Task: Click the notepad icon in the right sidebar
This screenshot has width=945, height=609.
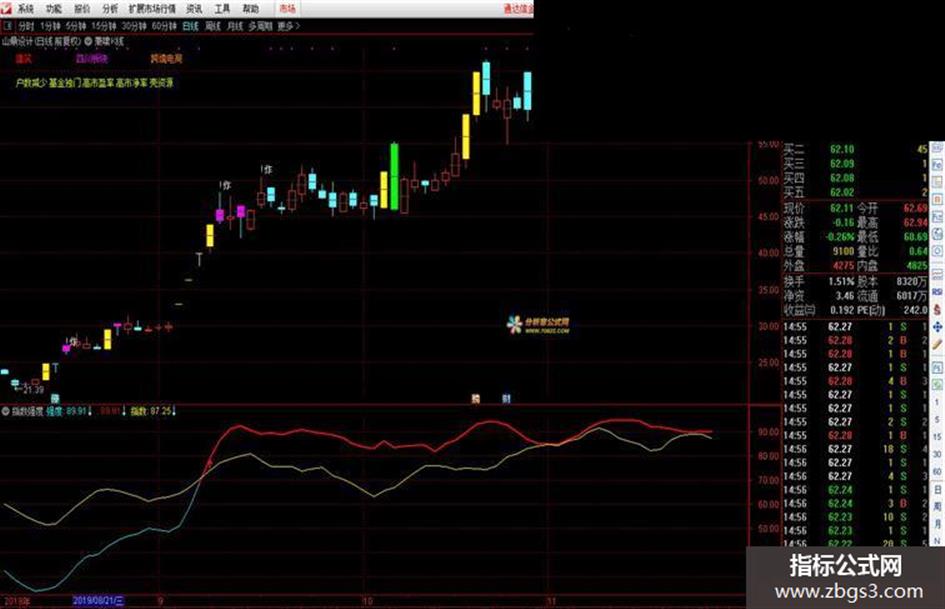Action: pos(937,181)
